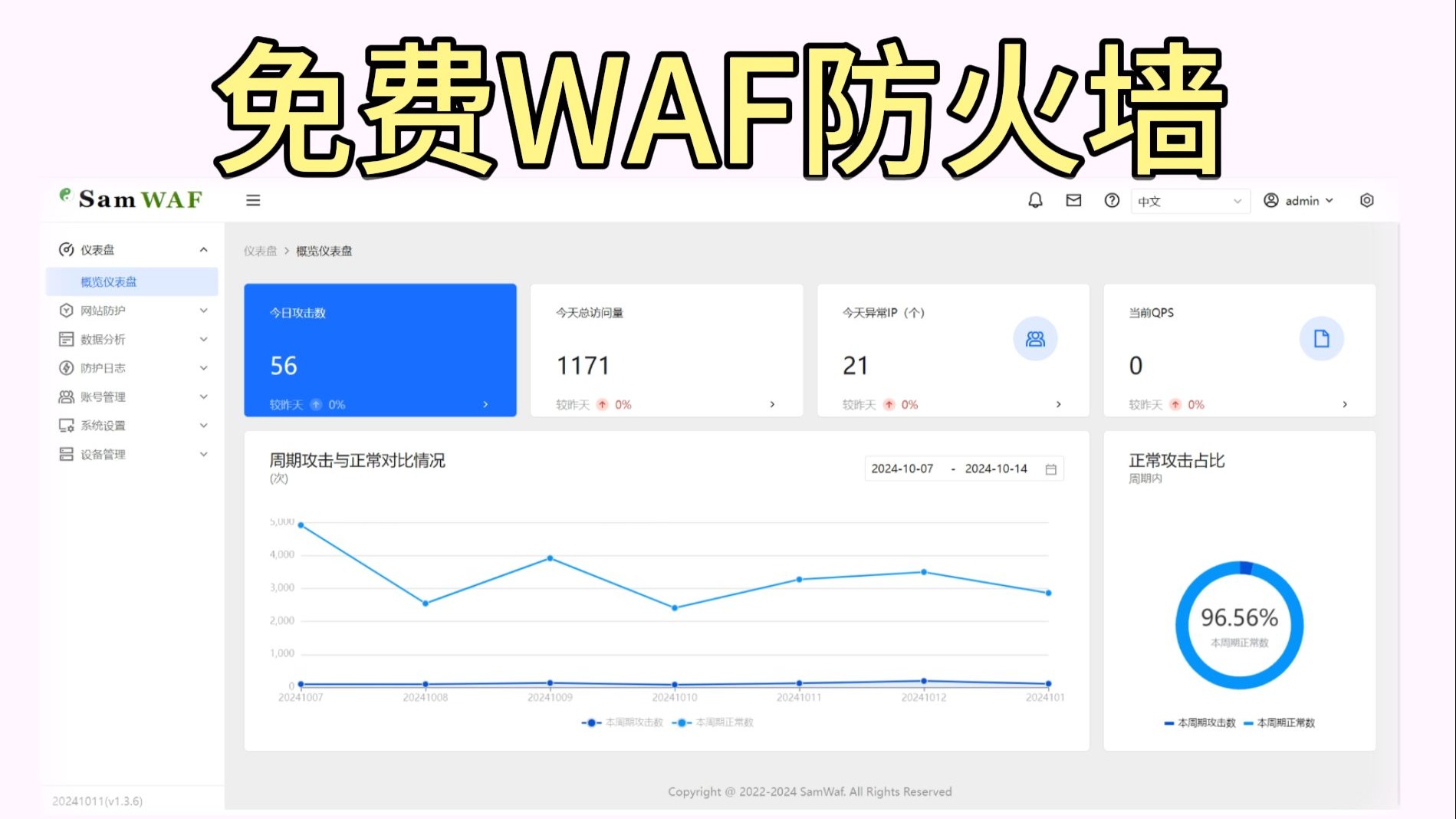
Task: Toggle 本周期攻击数 in donut chart legend
Action: point(1200,723)
